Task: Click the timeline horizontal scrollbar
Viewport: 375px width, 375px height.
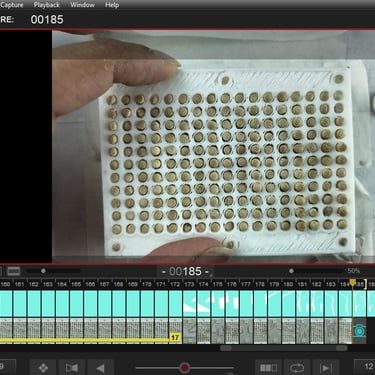Action: (284, 348)
